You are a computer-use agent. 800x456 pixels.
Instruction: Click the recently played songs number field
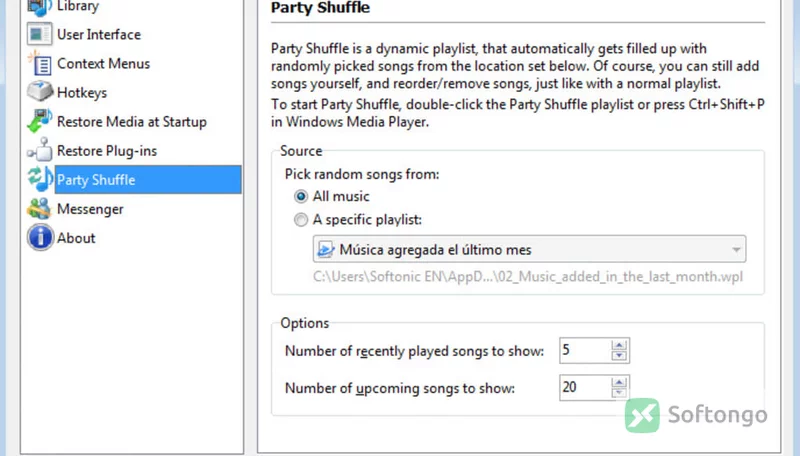coord(585,350)
